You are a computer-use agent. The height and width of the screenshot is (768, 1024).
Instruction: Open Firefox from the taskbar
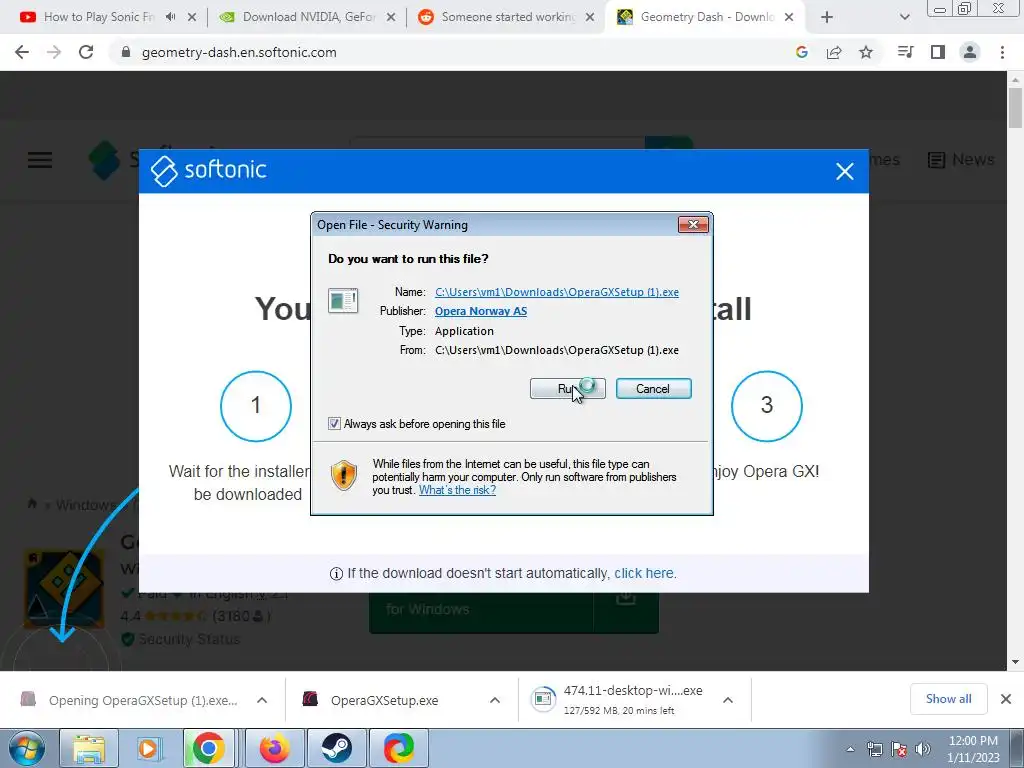pos(275,748)
